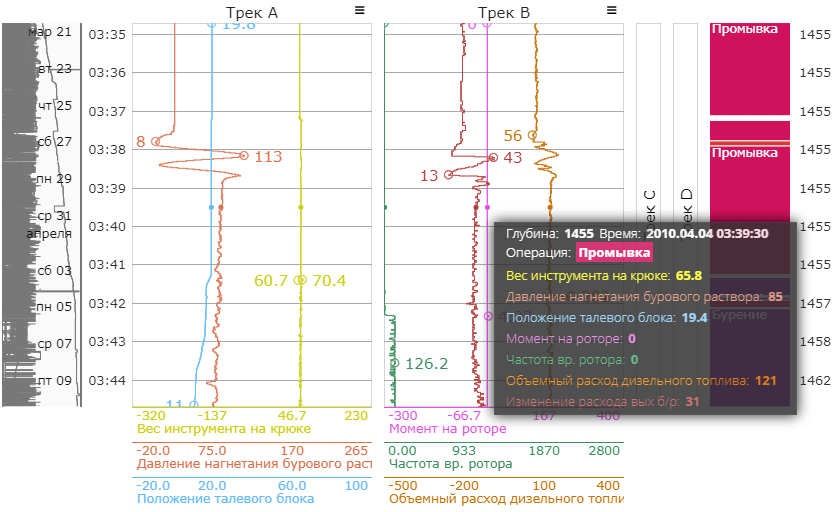
Task: Open the collapsed Трек D column
Action: 686,213
